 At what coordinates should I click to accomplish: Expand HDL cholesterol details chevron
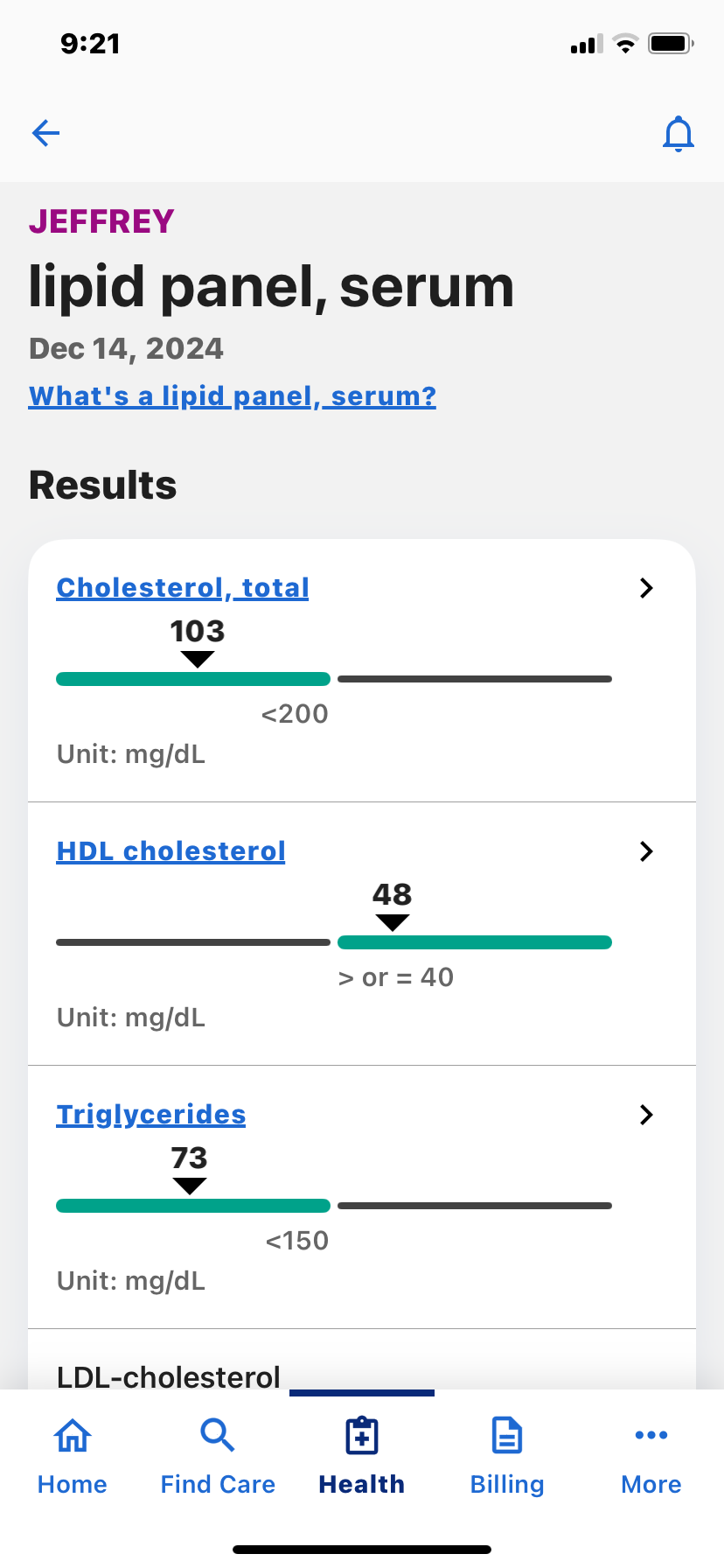click(646, 851)
